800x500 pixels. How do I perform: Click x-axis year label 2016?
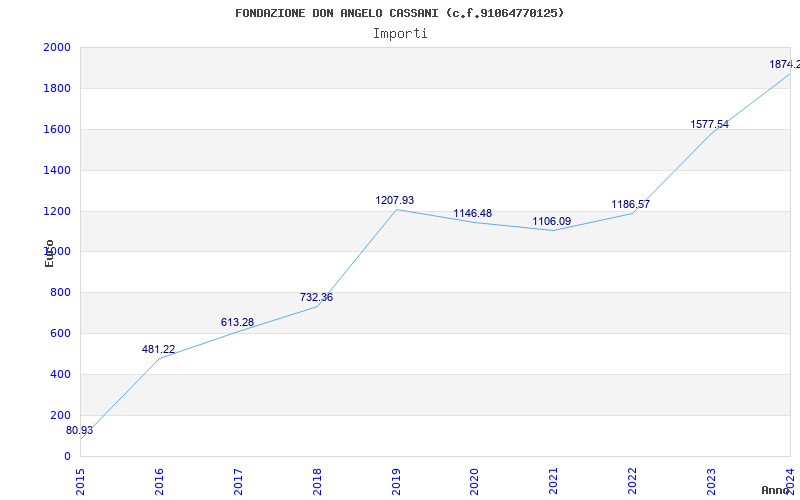(159, 481)
